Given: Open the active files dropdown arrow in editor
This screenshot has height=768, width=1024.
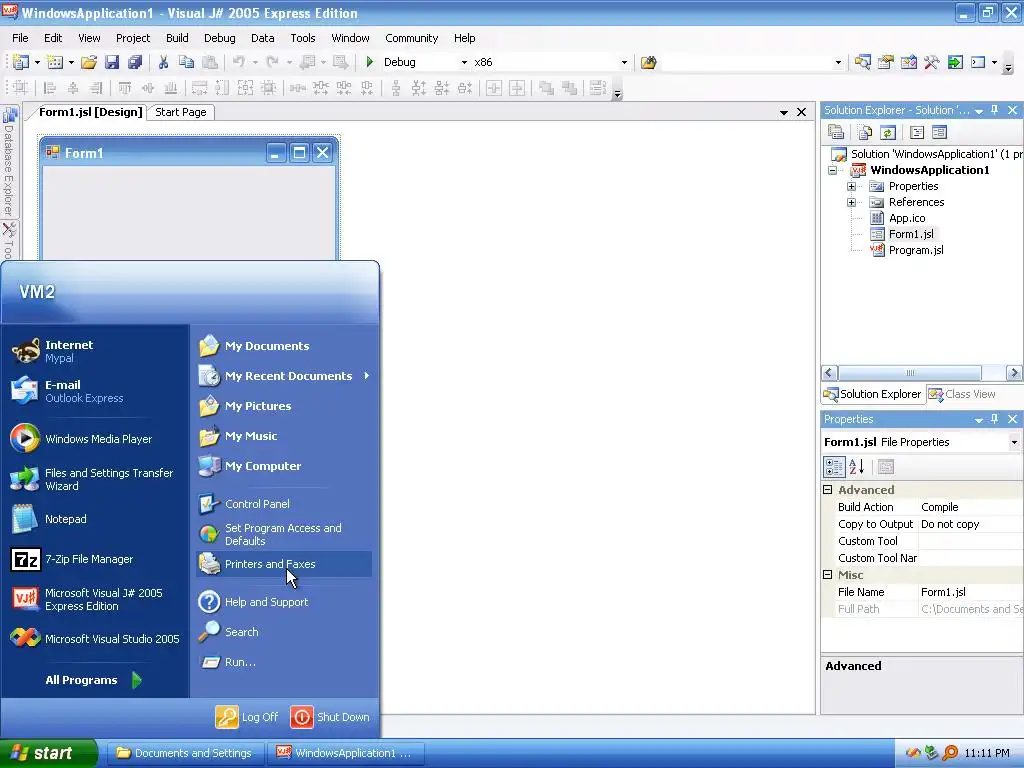Looking at the screenshot, I should coord(784,112).
